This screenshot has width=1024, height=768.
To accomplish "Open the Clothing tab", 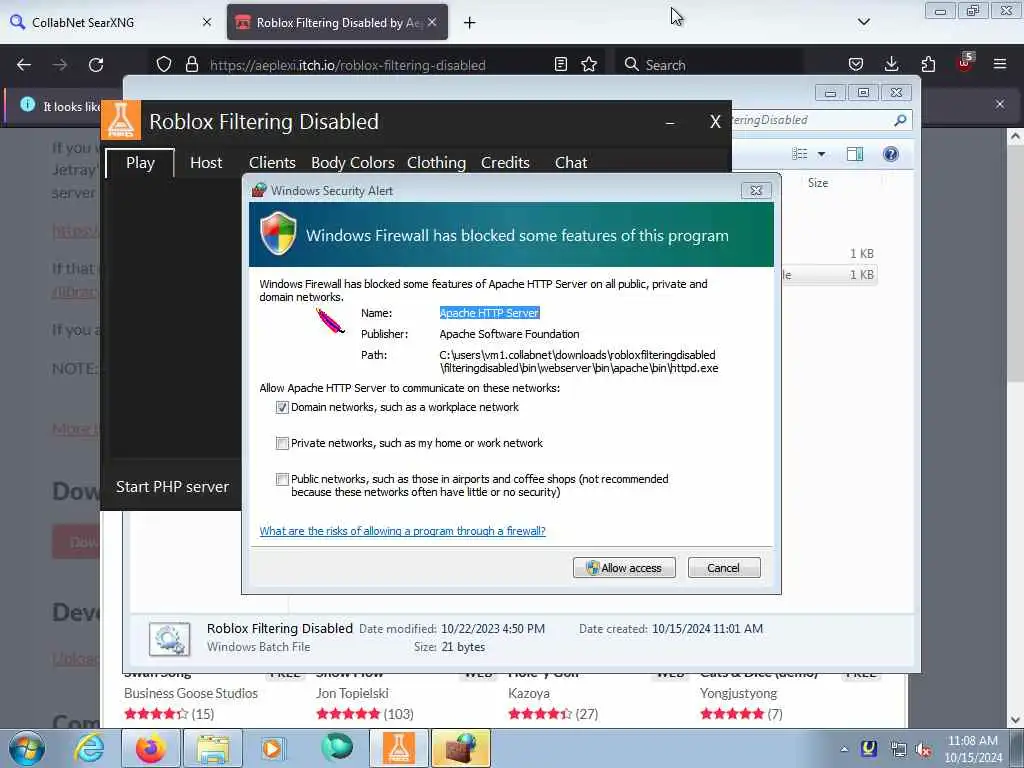I will pyautogui.click(x=436, y=163).
